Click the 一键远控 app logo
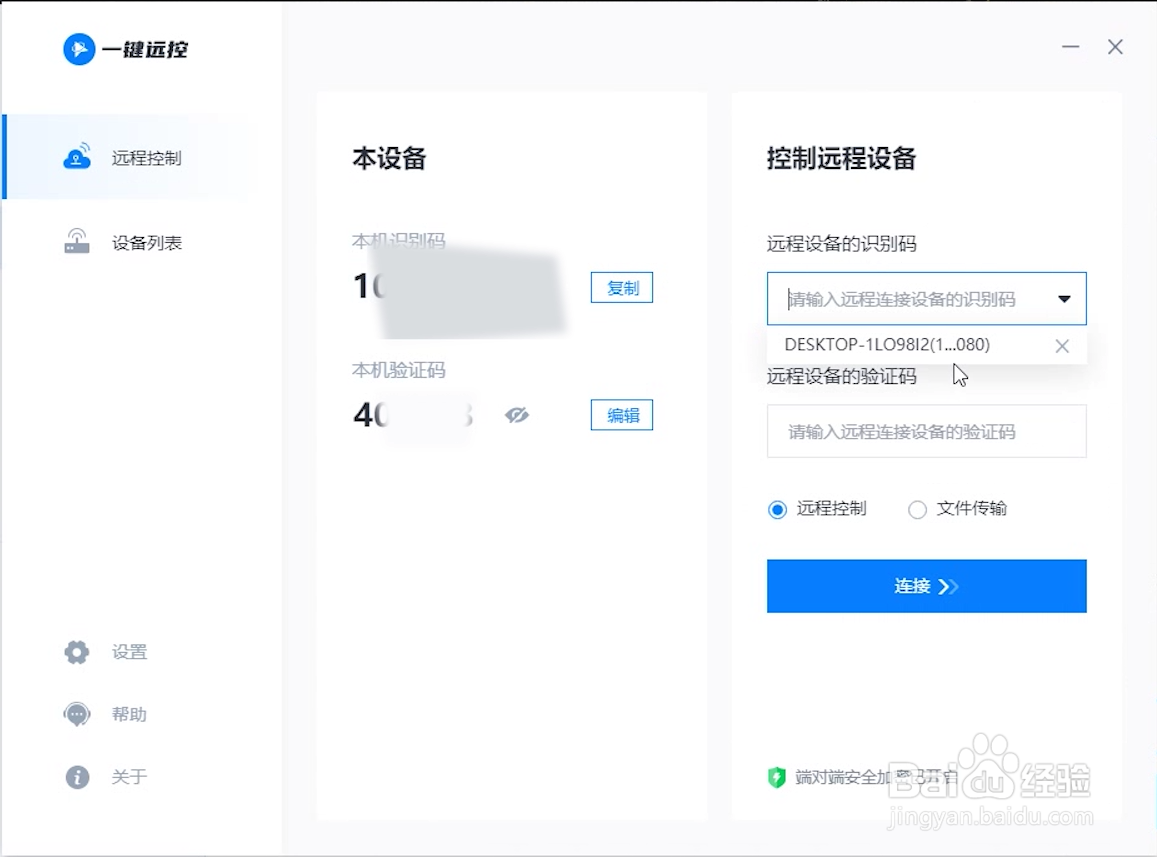 (125, 49)
